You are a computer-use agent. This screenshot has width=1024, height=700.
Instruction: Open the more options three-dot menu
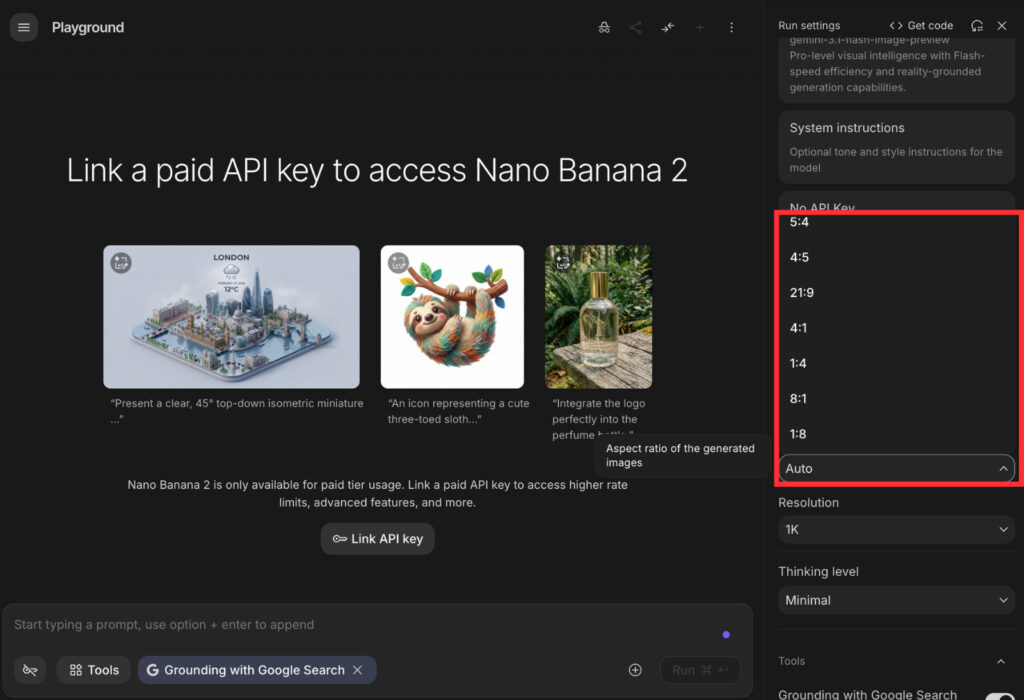[x=731, y=27]
